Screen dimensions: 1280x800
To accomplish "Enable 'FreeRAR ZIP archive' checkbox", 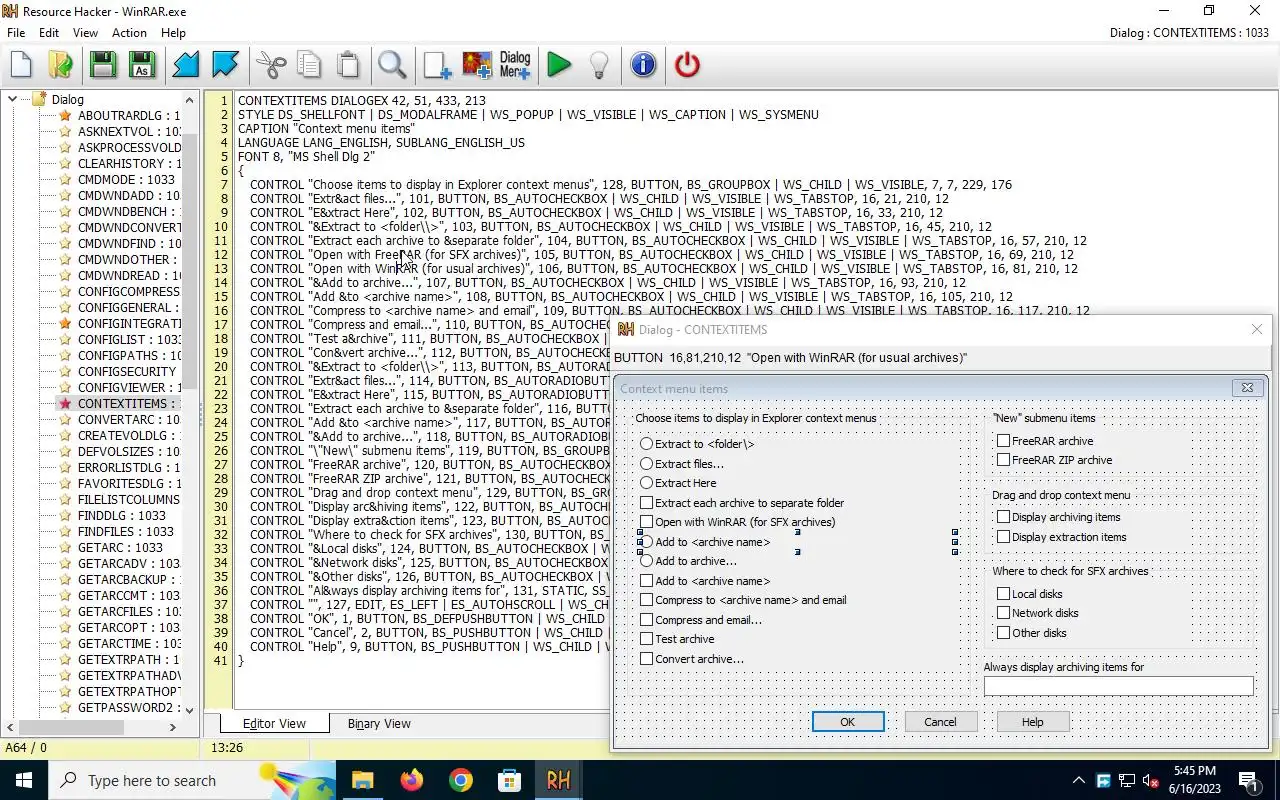I will coord(1004,460).
